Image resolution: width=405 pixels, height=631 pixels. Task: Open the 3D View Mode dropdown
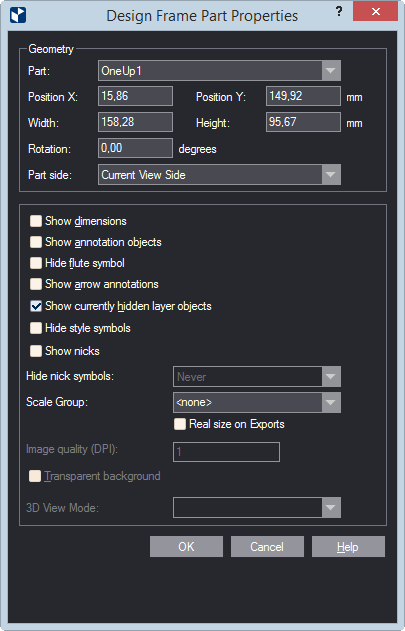257,508
